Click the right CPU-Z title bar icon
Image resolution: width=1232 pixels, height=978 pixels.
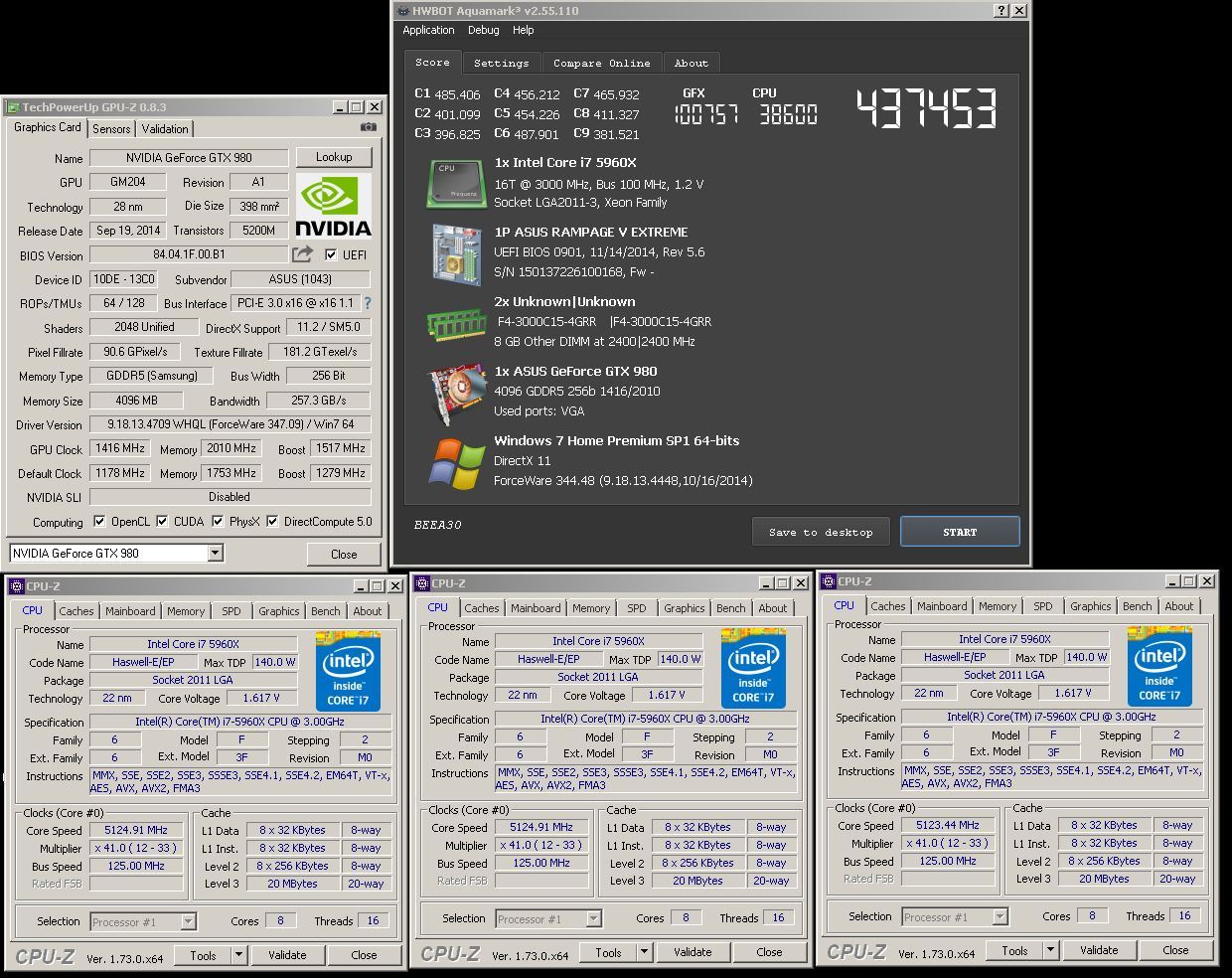tap(828, 581)
